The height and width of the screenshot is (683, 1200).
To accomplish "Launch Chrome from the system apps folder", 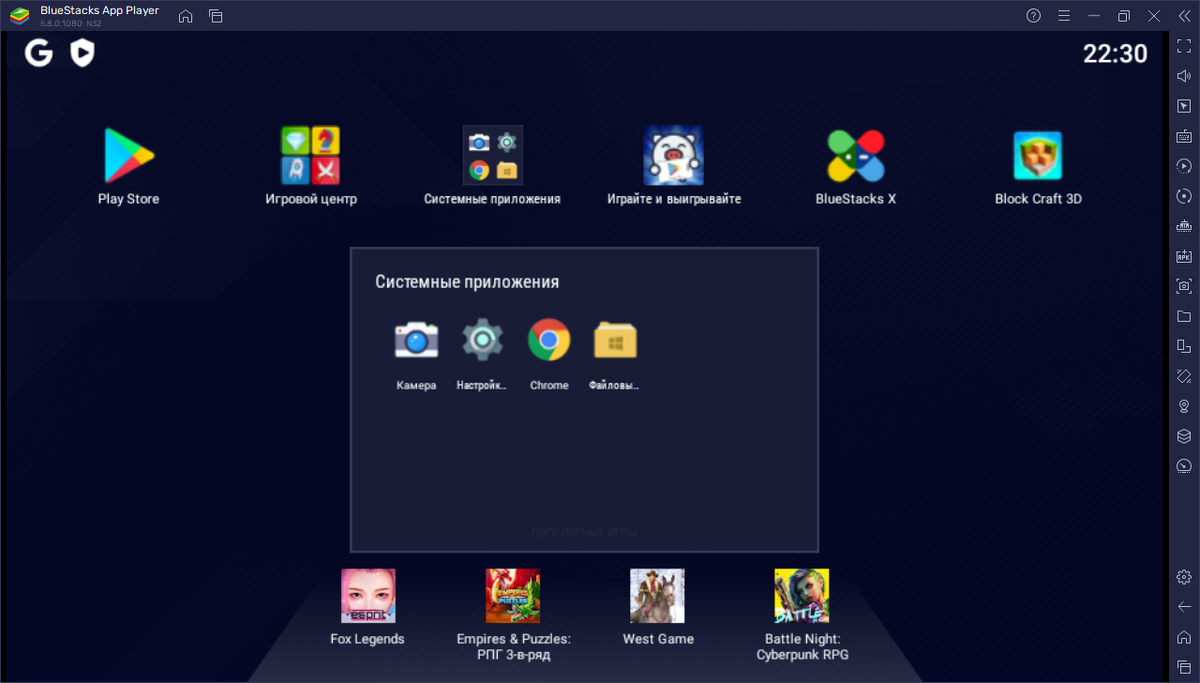I will 549,341.
